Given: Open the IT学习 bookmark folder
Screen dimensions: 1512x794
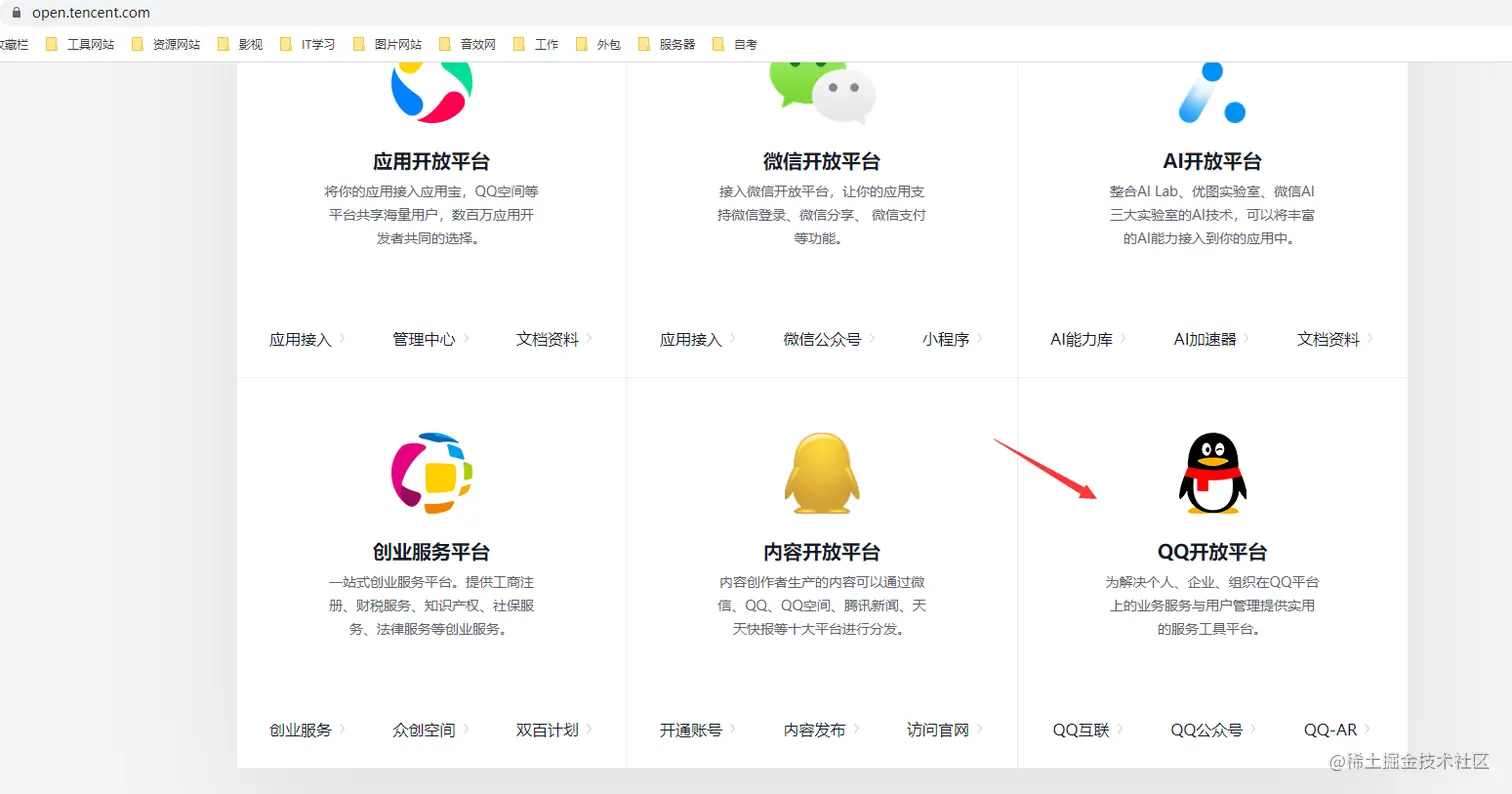Looking at the screenshot, I should point(307,44).
